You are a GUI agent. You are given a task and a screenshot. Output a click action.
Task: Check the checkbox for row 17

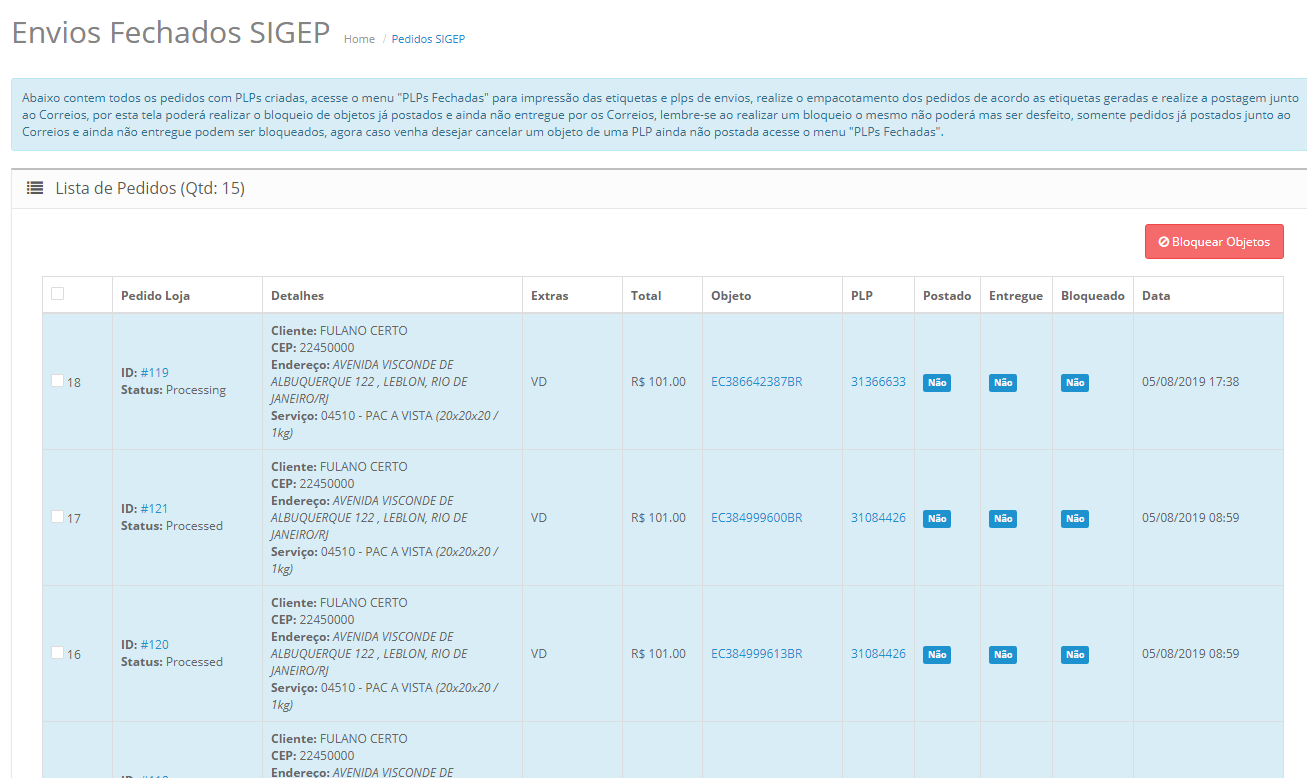point(58,517)
